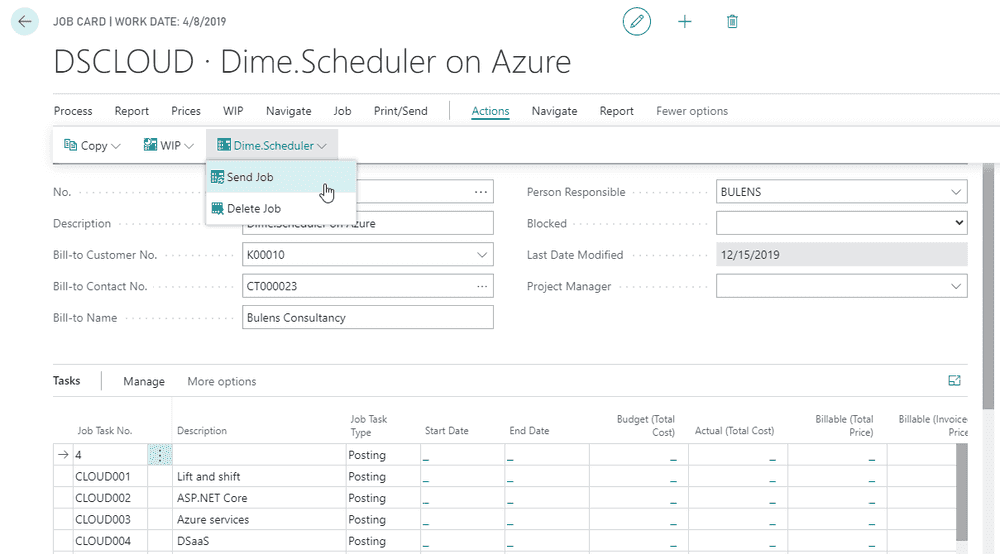Viewport: 1000px width, 554px height.
Task: Click Delete Job in dropdown menu
Action: click(x=281, y=208)
